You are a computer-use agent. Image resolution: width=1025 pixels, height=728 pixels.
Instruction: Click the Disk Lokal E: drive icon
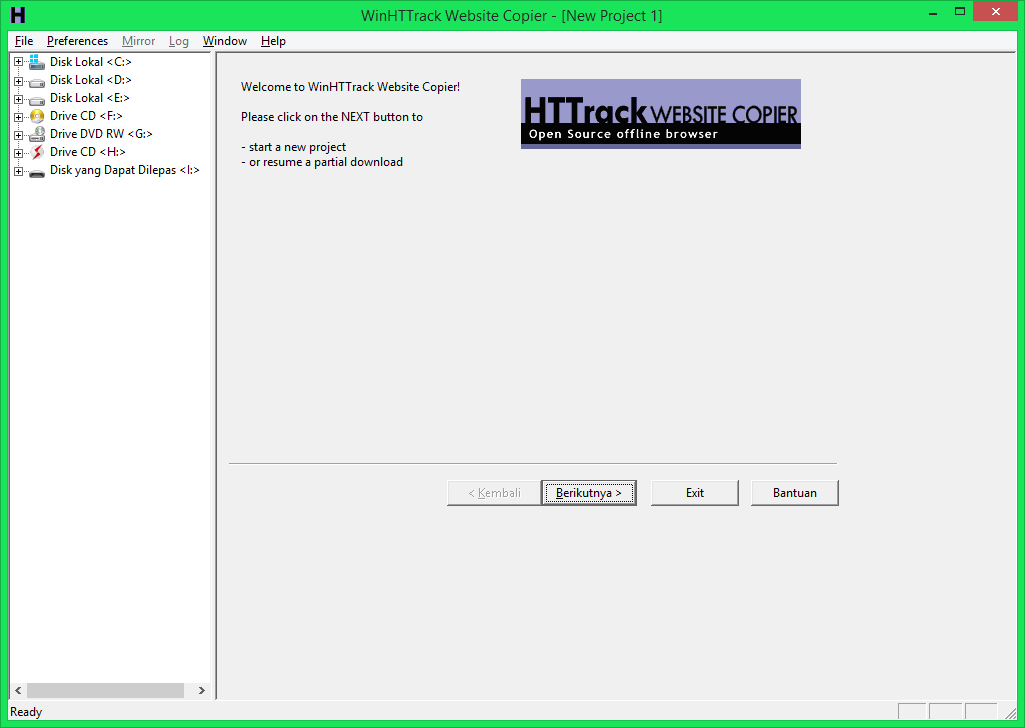37,100
